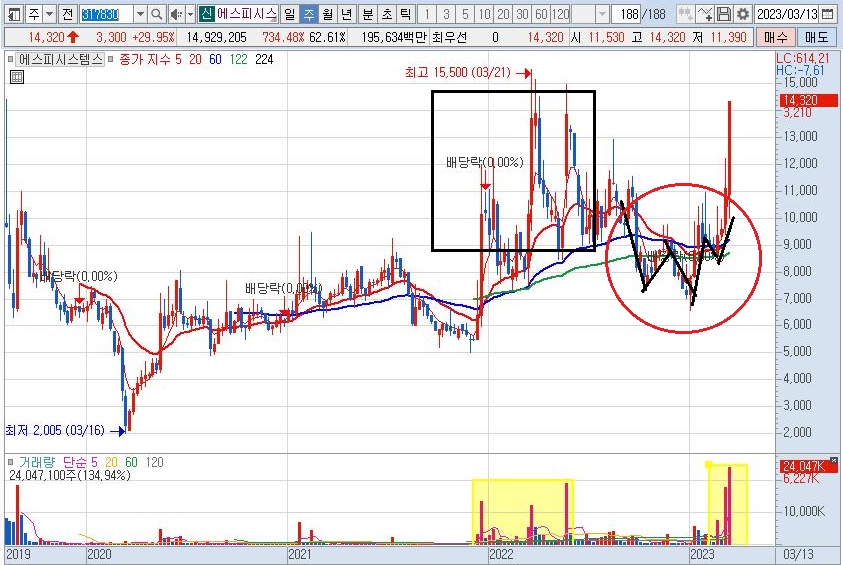This screenshot has height=565, width=843.
Task: Click the green 신 badge icon
Action: click(x=206, y=14)
